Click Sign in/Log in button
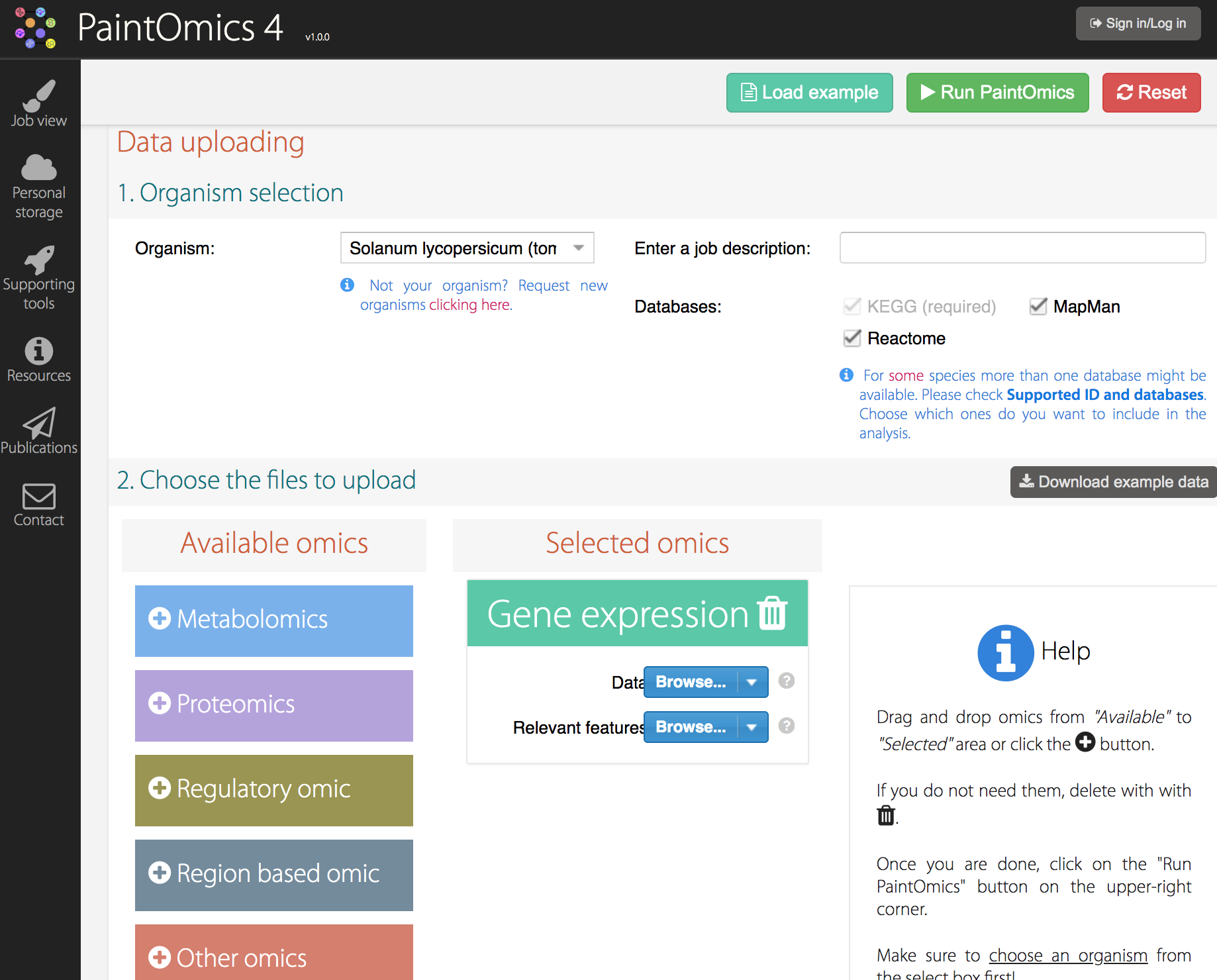Viewport: 1217px width, 980px height. click(1138, 24)
